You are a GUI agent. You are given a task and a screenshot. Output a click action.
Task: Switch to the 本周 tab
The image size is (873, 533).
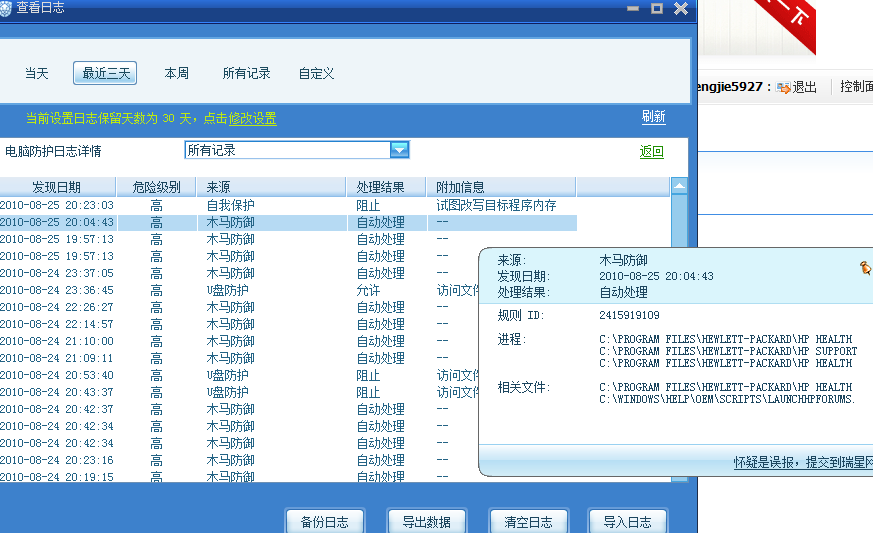pos(176,73)
